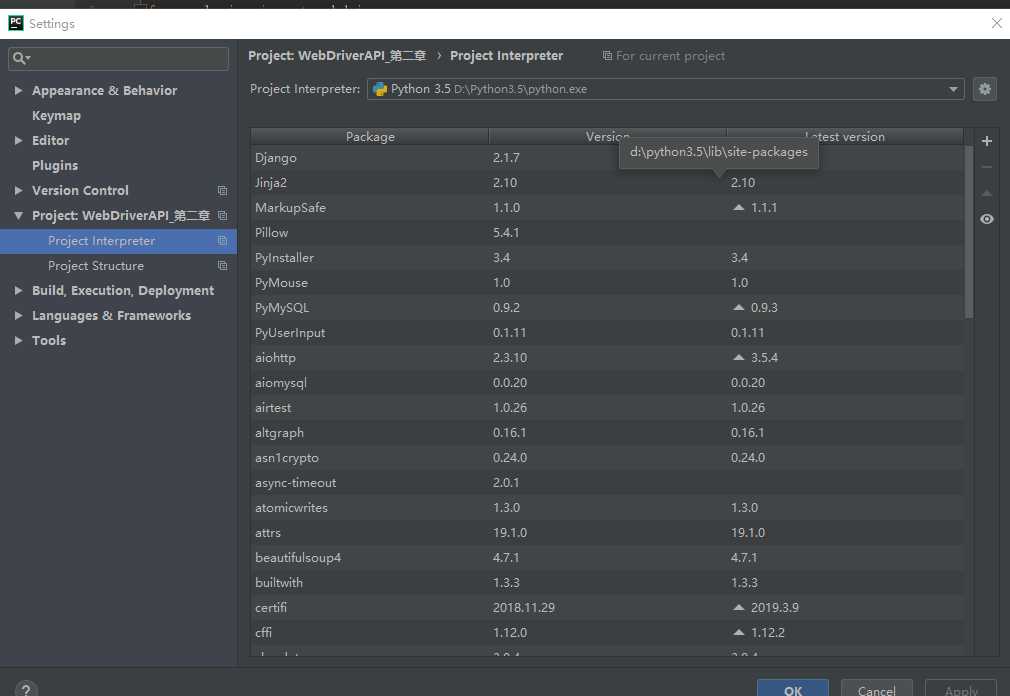Click the Python icon in interpreter field
The image size is (1010, 696).
point(380,89)
